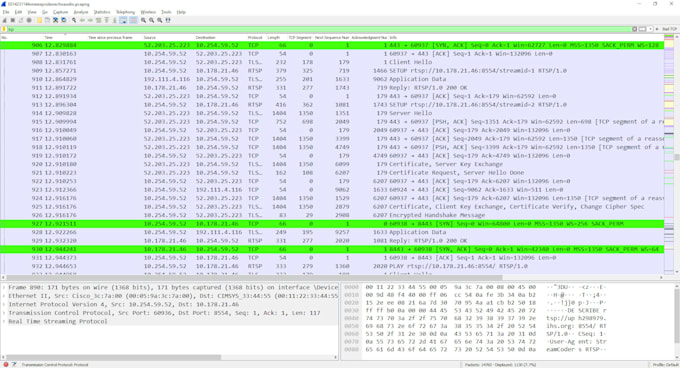Select packet 914 Server Hello row
680x368 pixels.
pyautogui.click(x=332, y=113)
